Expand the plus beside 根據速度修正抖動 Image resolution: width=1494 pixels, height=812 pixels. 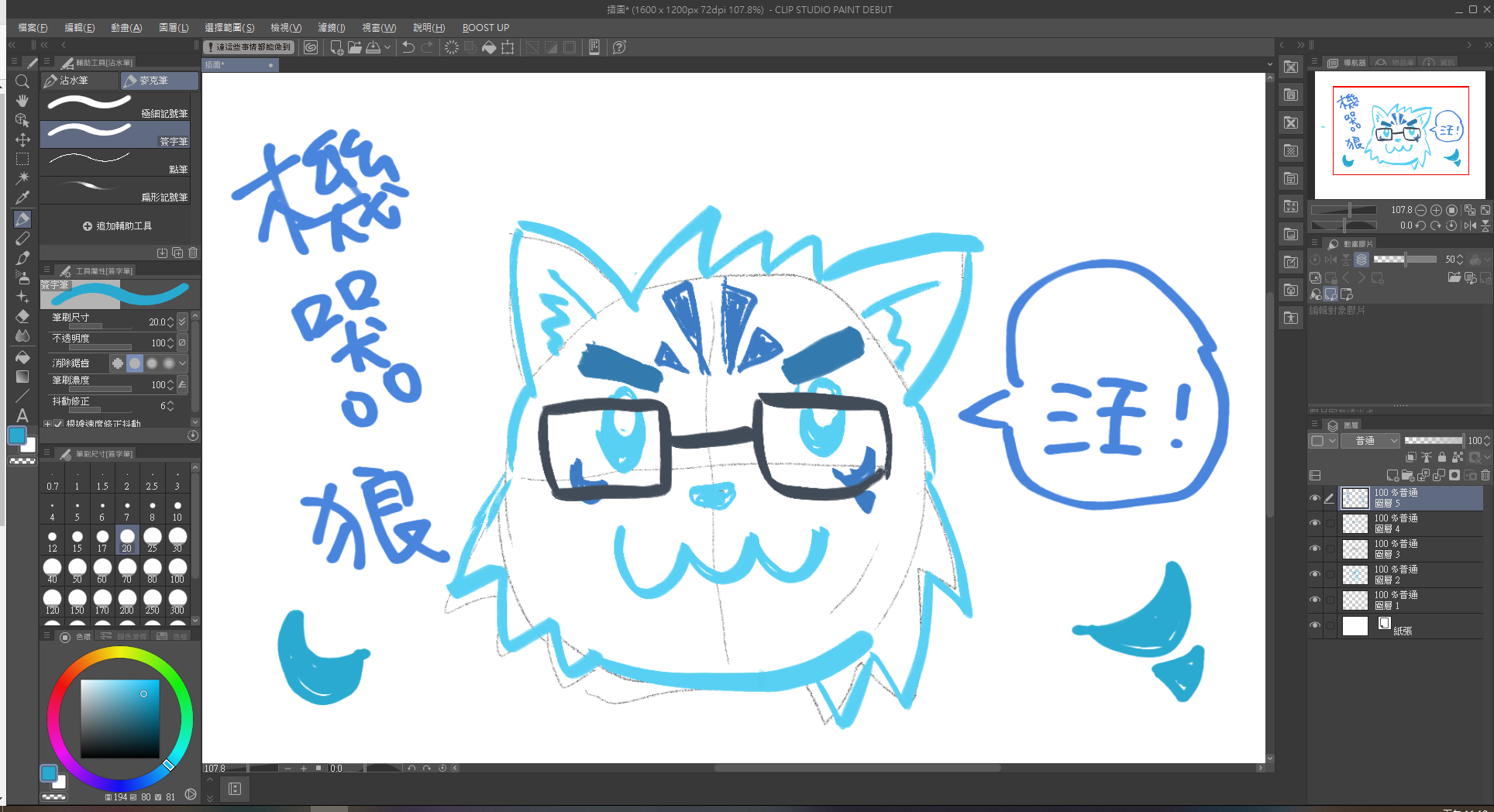pos(48,424)
